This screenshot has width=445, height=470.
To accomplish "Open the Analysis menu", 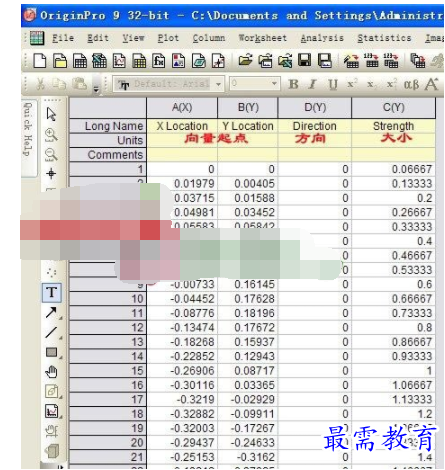I will [x=322, y=38].
